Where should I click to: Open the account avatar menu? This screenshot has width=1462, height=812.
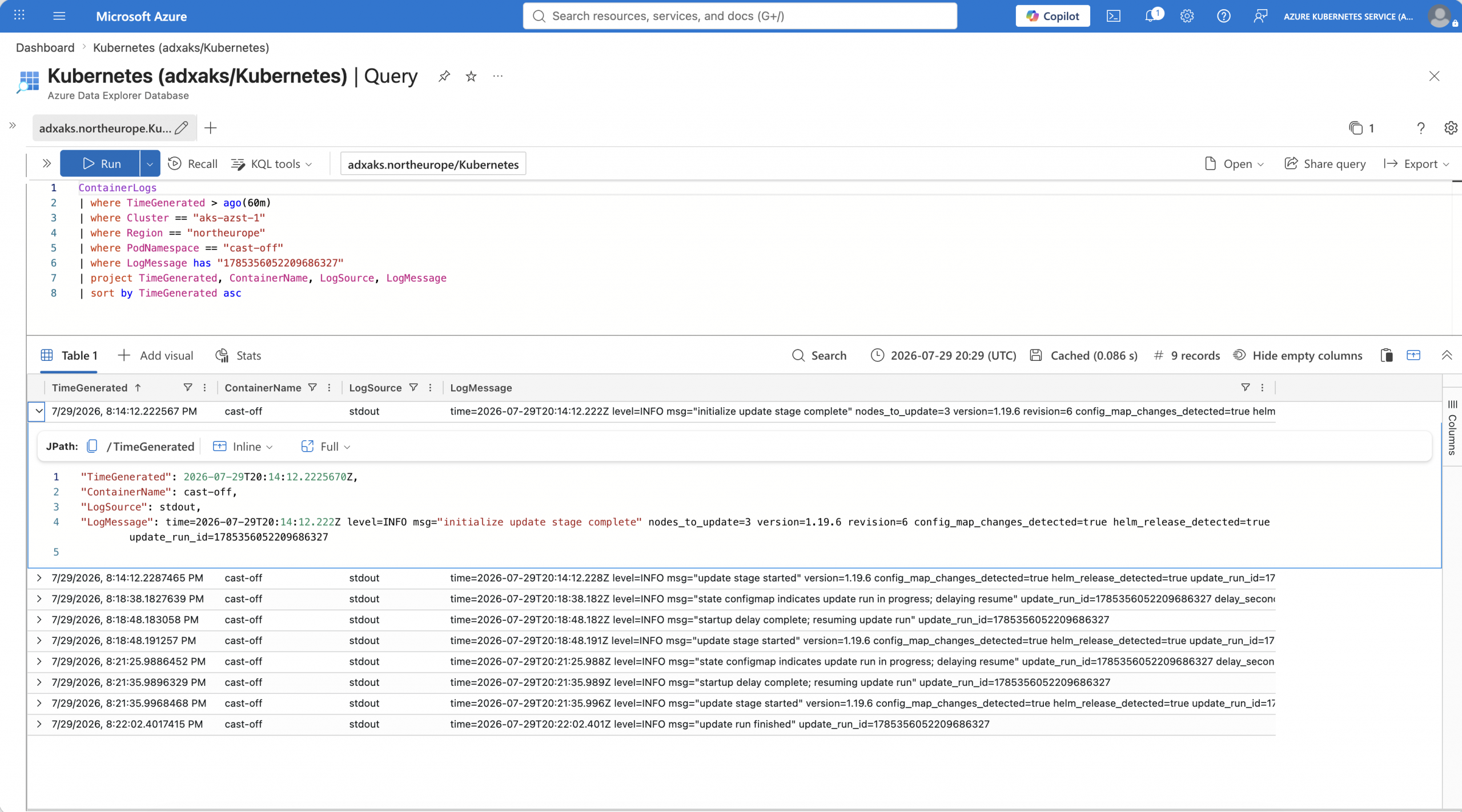point(1440,16)
